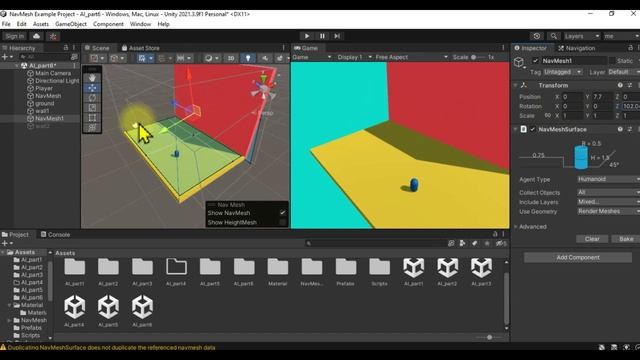
Task: Select Player in the Hierarchy
Action: tap(44, 88)
